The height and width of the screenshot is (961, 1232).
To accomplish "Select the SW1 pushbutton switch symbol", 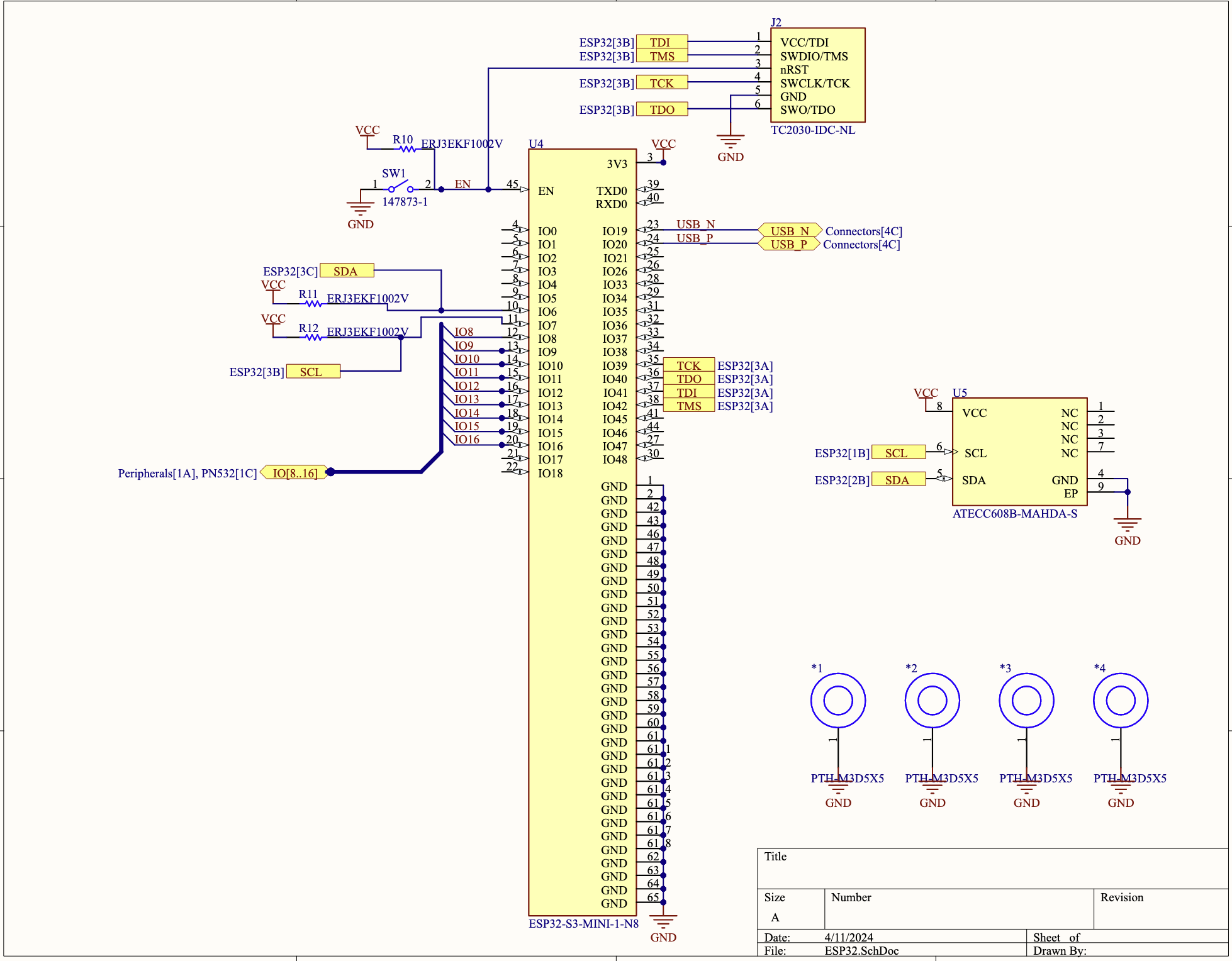I will tap(401, 187).
